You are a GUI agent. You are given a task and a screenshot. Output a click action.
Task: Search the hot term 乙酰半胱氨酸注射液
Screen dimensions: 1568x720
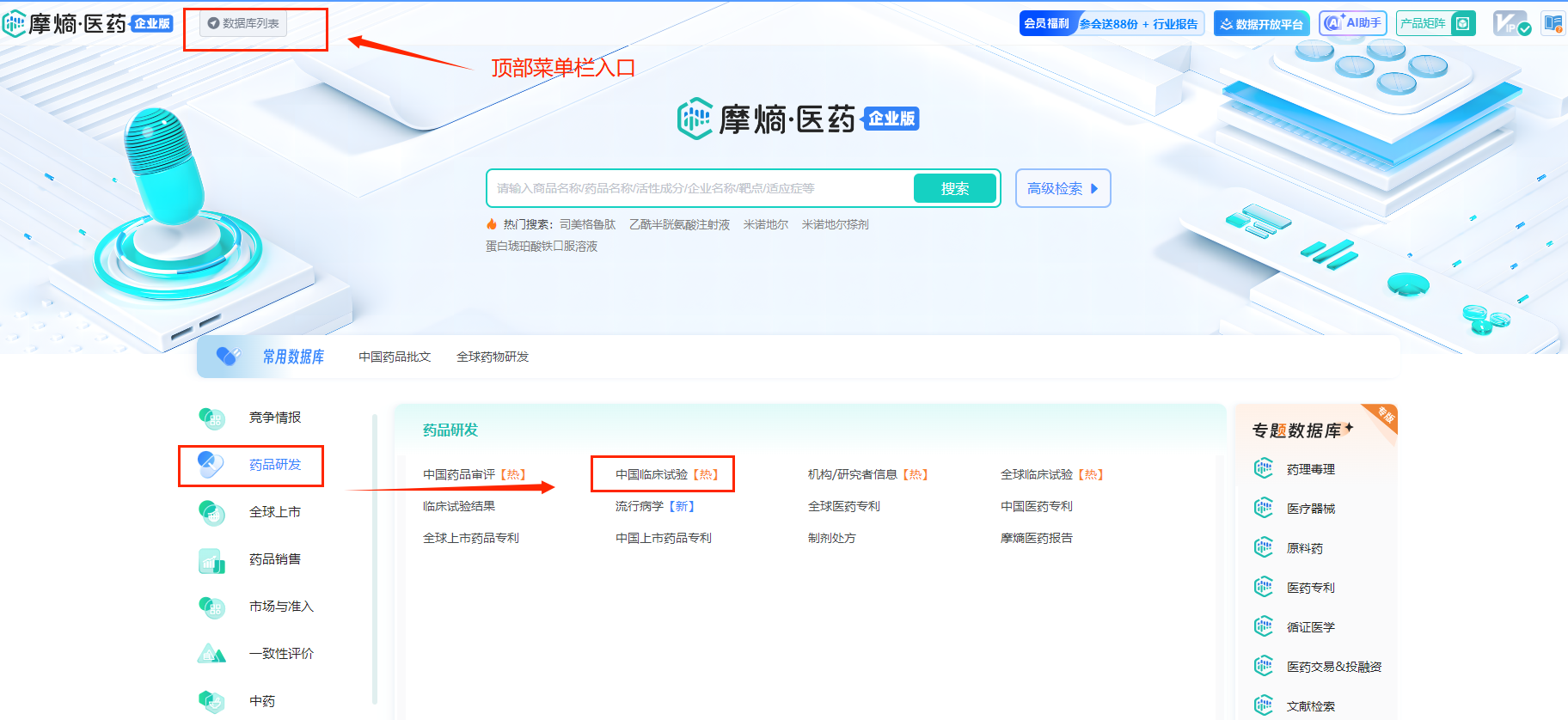[x=679, y=224]
